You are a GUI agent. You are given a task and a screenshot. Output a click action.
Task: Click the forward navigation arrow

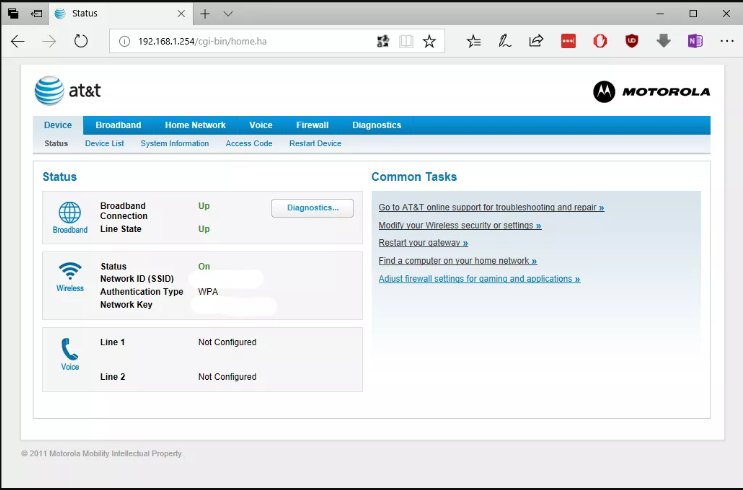49,42
